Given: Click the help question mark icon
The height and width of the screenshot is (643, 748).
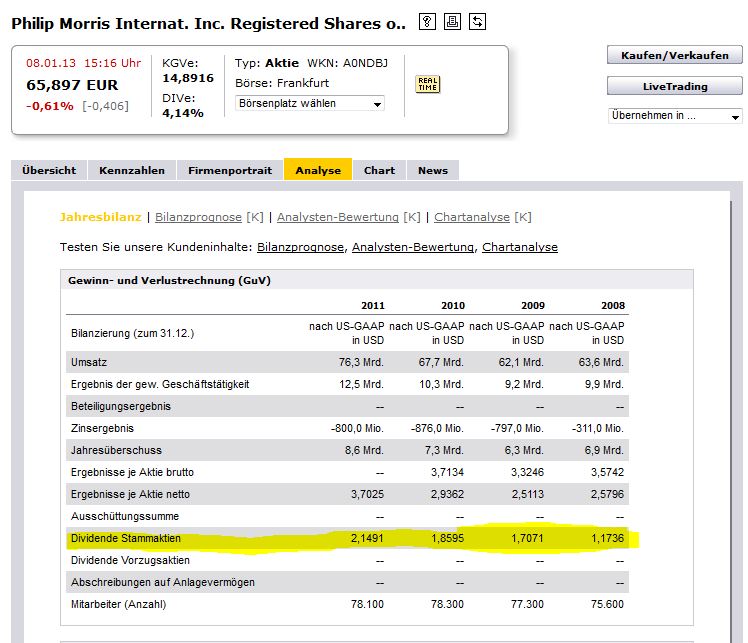Looking at the screenshot, I should coord(427,22).
